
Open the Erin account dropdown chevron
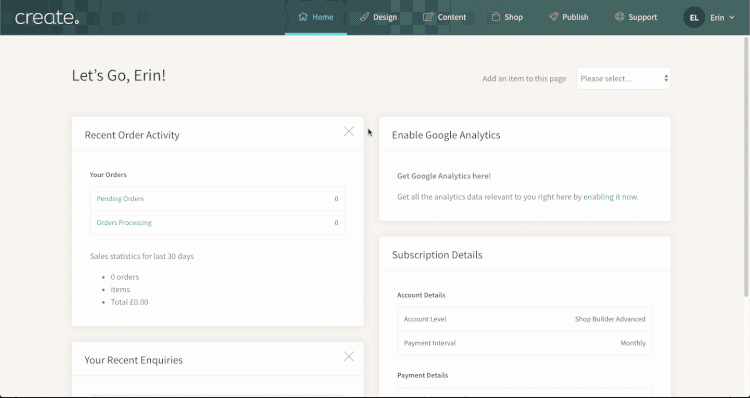click(731, 18)
